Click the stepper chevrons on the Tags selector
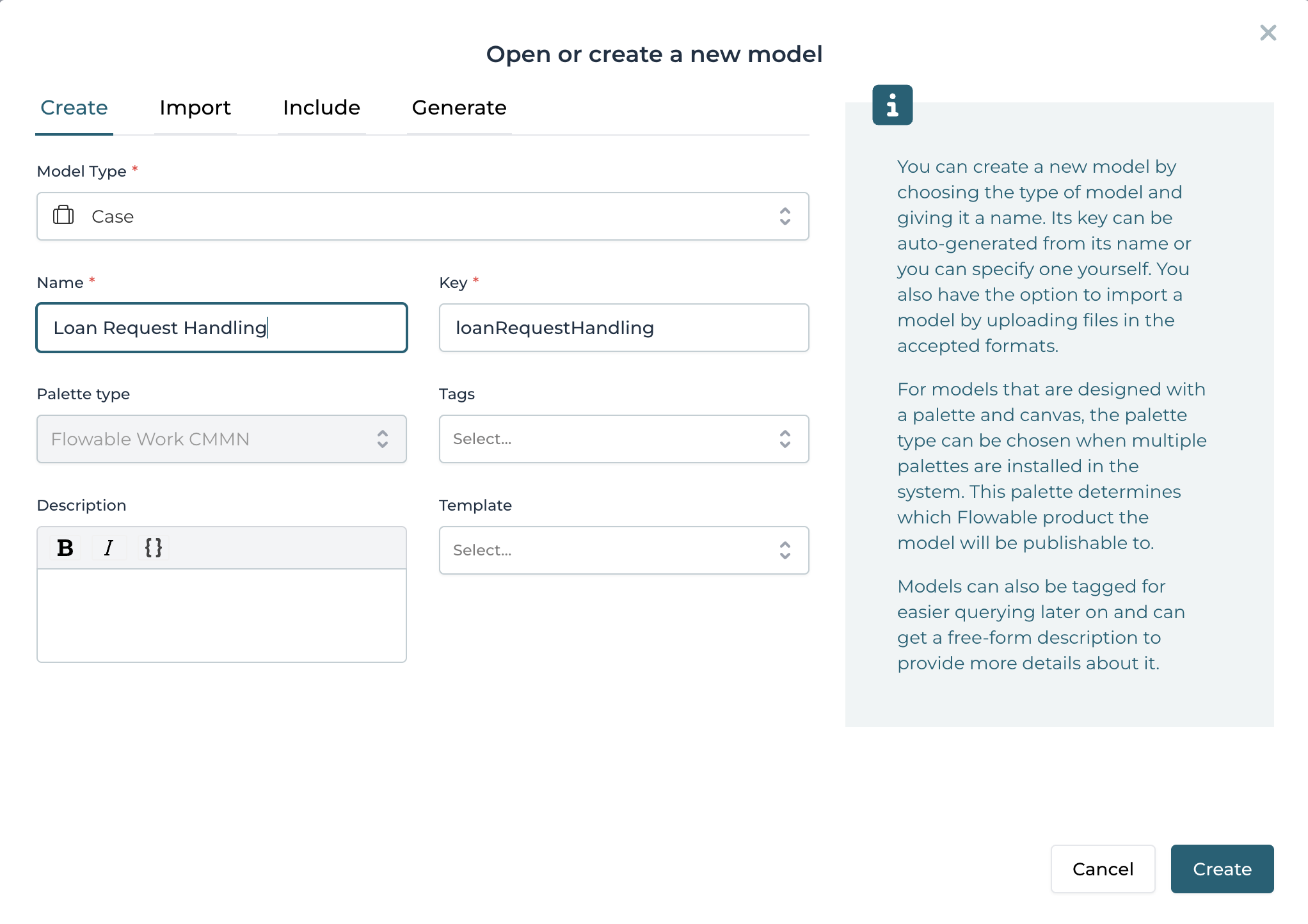This screenshot has width=1308, height=924. click(x=785, y=439)
